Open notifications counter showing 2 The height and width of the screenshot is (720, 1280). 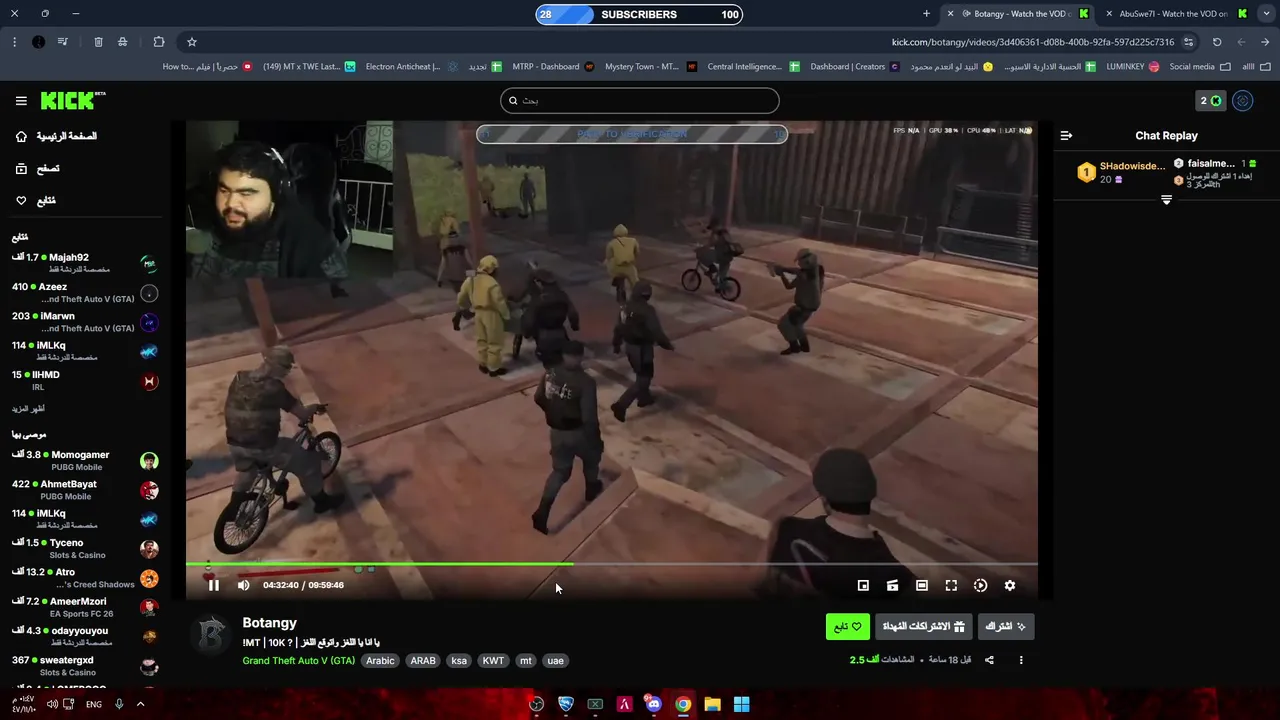click(x=1210, y=101)
